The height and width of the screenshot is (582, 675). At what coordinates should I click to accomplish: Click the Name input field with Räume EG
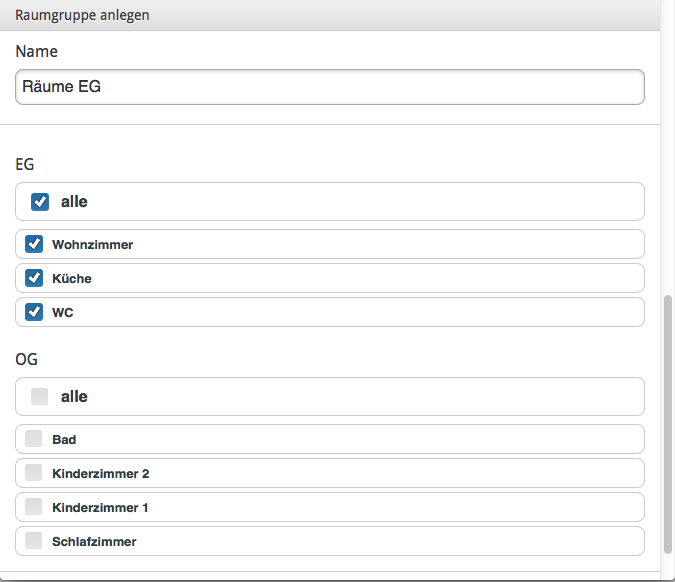330,87
